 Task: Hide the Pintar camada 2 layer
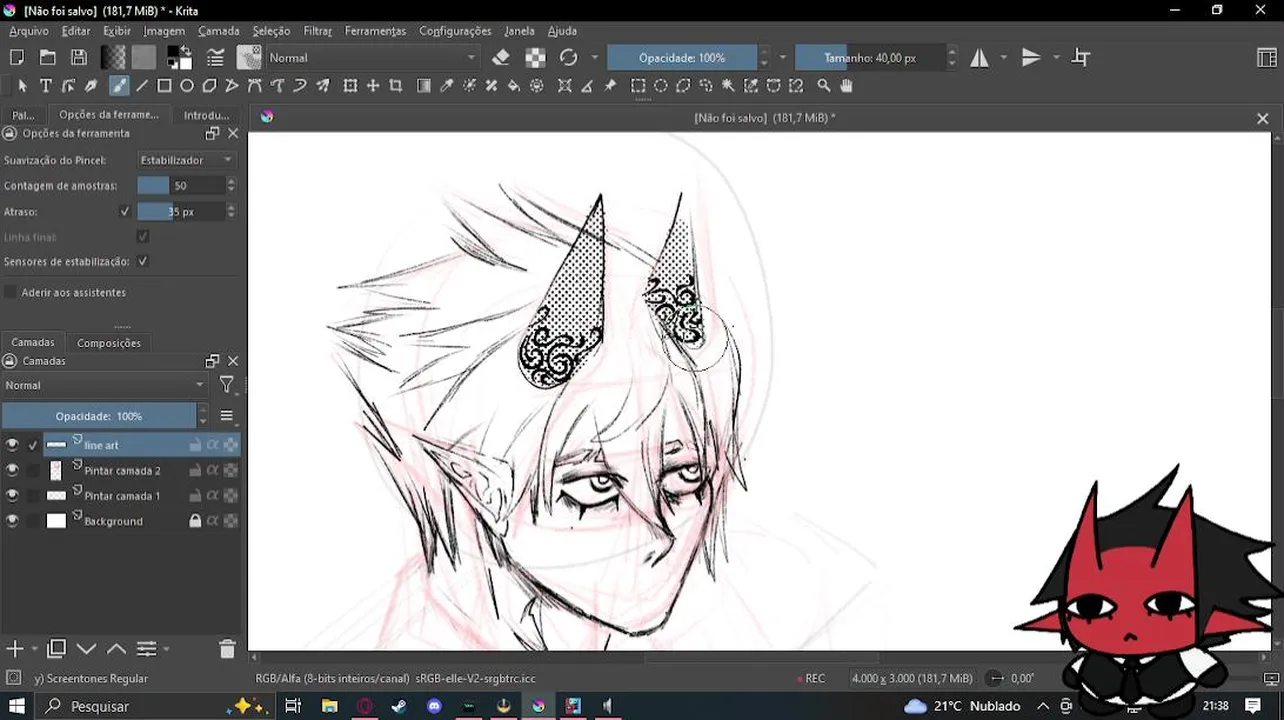[x=12, y=470]
